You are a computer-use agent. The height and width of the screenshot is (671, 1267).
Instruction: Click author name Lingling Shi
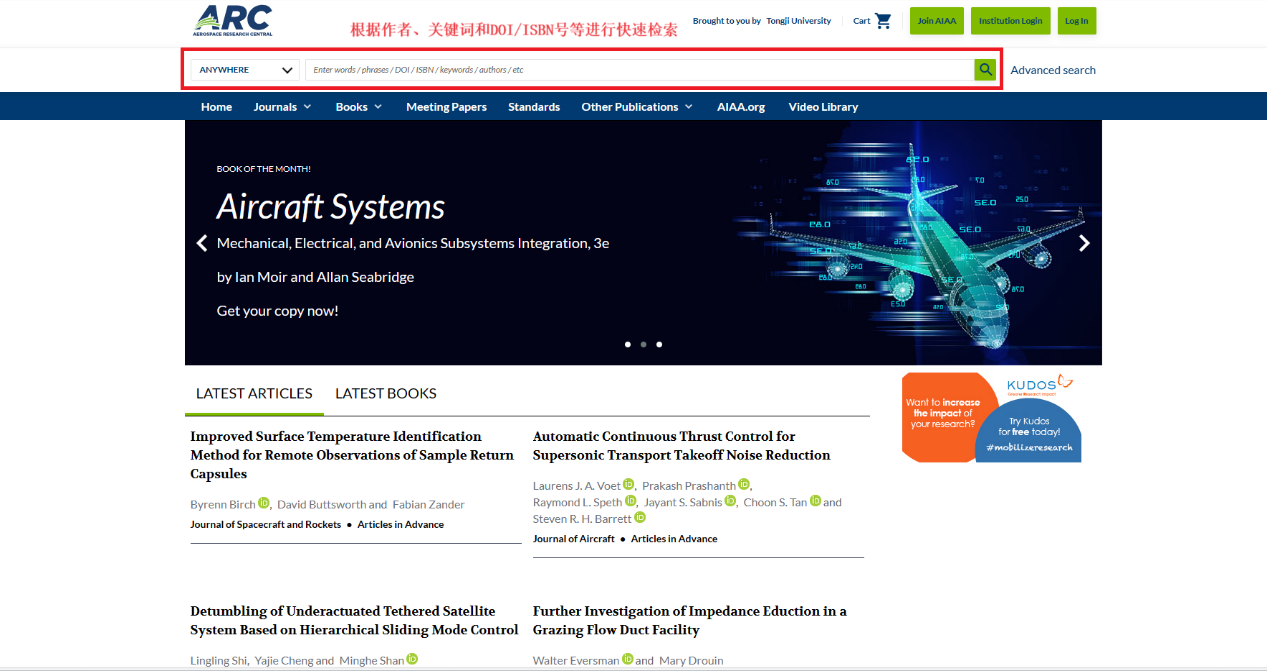pyautogui.click(x=217, y=661)
